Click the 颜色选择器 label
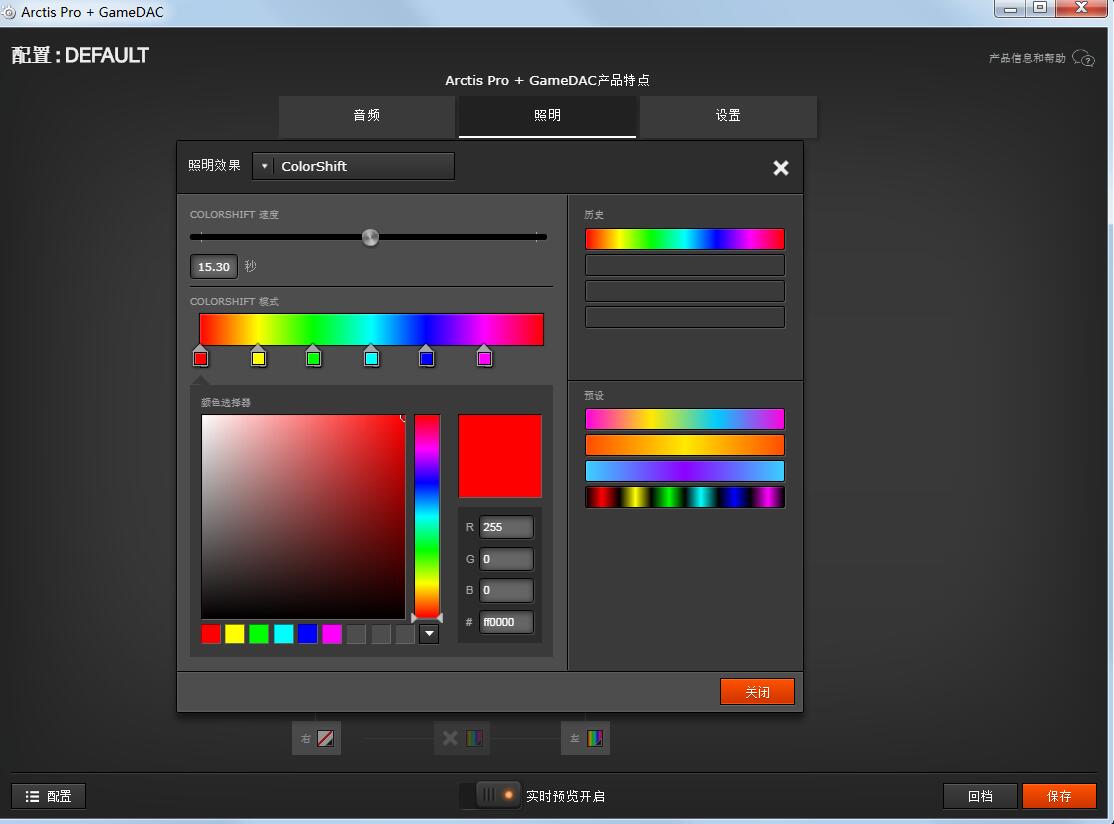 coord(226,403)
